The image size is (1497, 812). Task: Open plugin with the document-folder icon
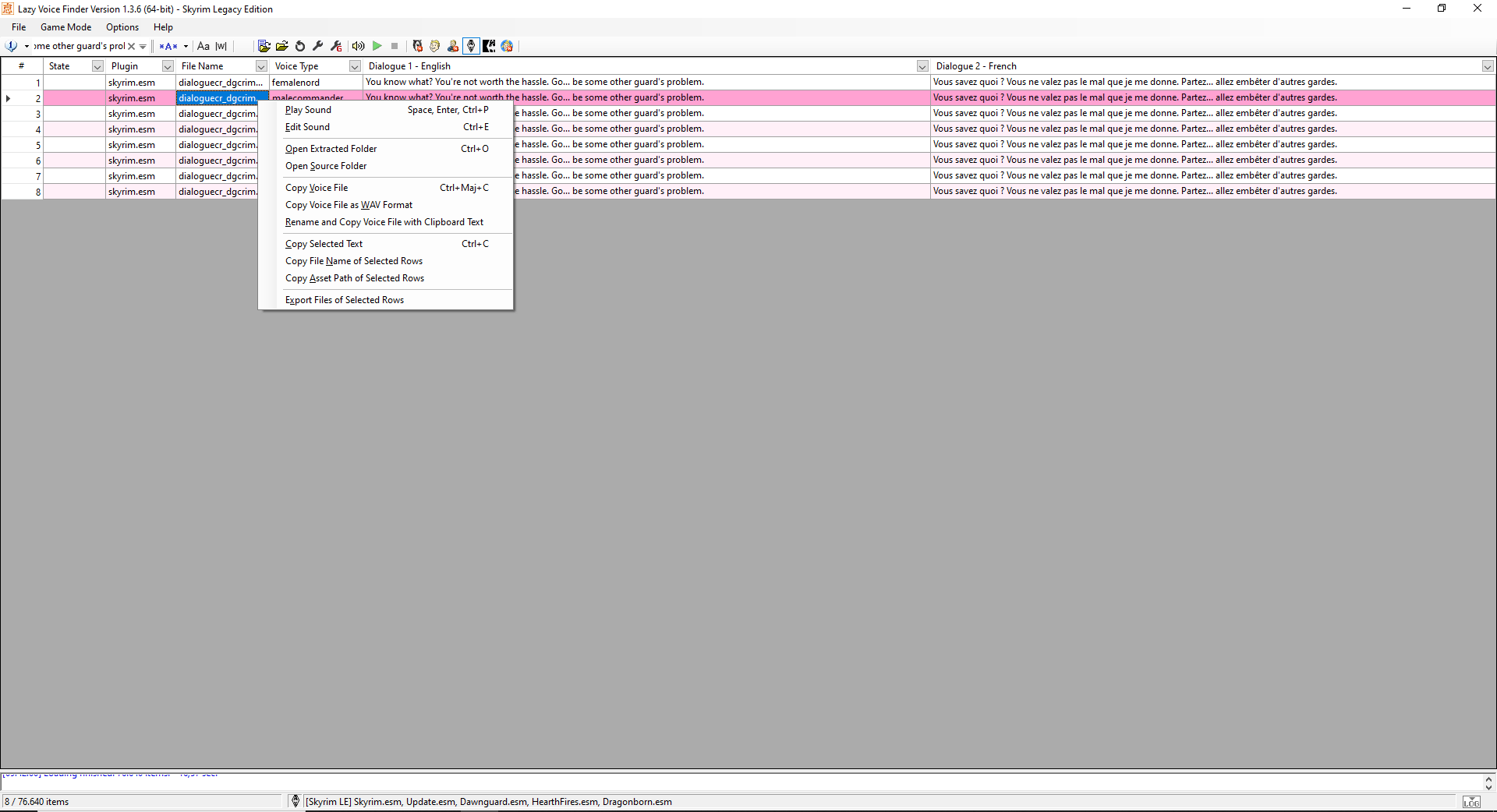click(264, 46)
